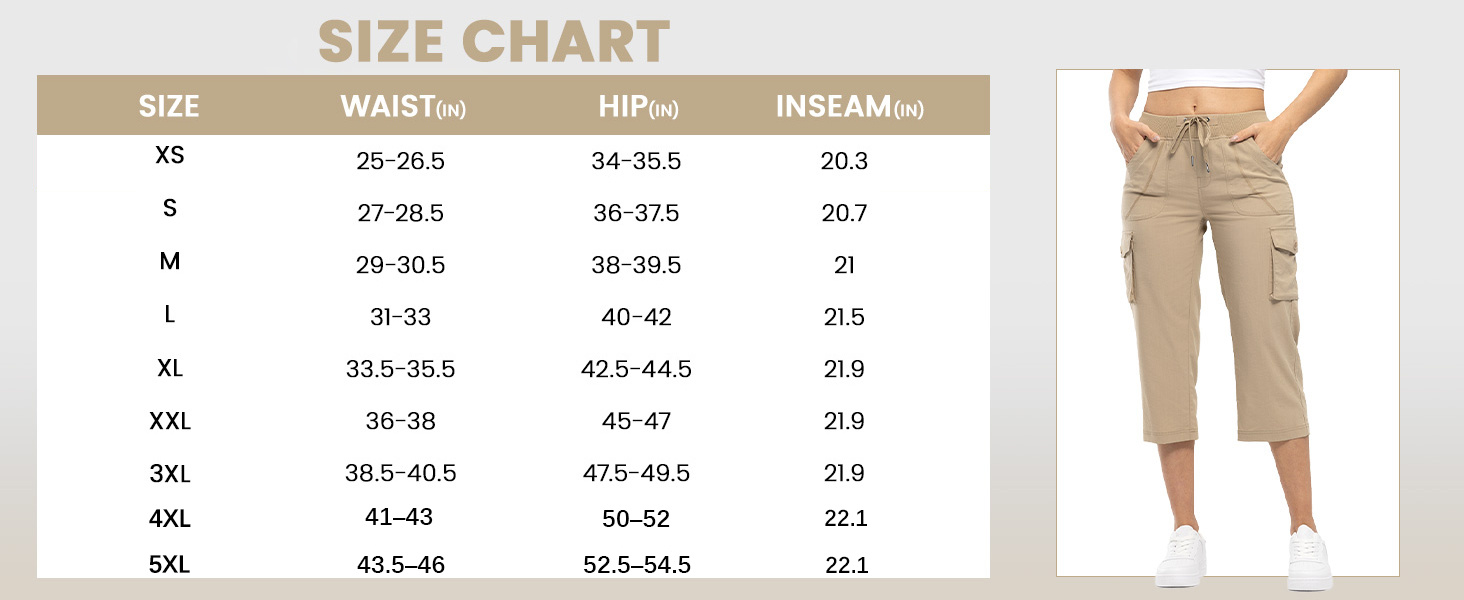Click hip value 47.5-49.5
The width and height of the screenshot is (1464, 600).
tap(636, 473)
